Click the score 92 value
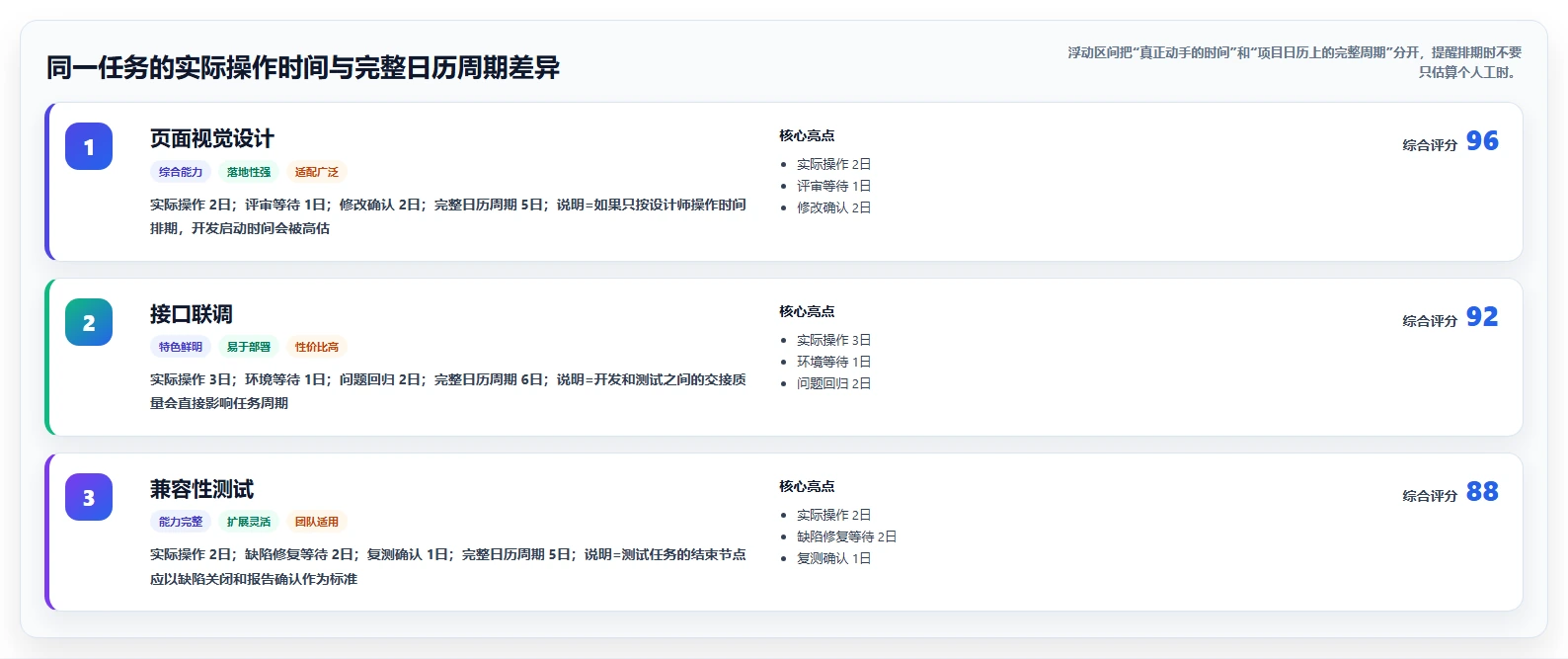This screenshot has height=659, width=1568. [1482, 317]
